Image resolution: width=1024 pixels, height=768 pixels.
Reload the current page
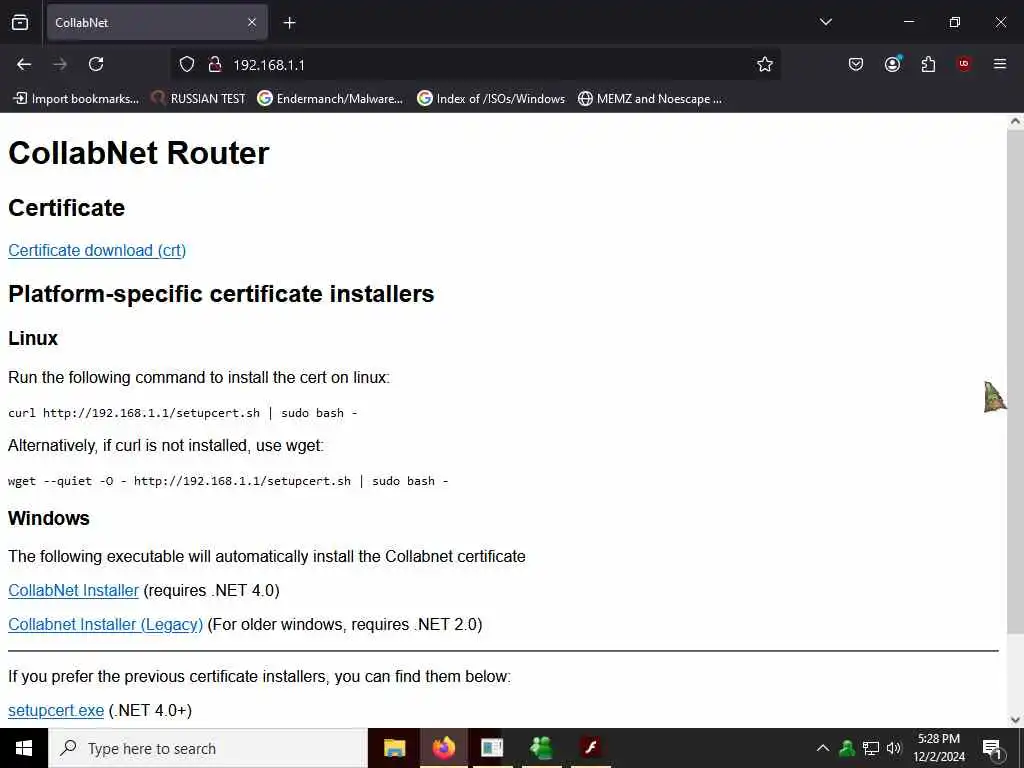tap(96, 64)
